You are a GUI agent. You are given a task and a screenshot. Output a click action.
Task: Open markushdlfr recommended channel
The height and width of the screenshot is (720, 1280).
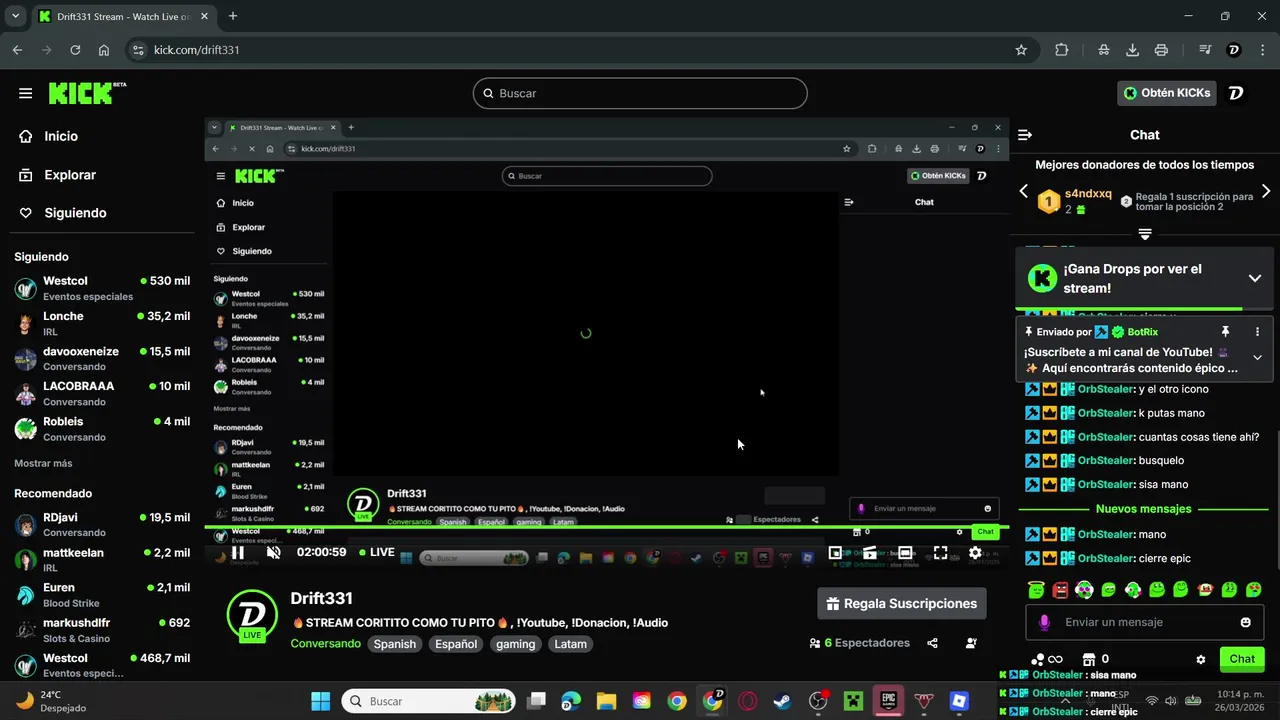click(x=102, y=630)
